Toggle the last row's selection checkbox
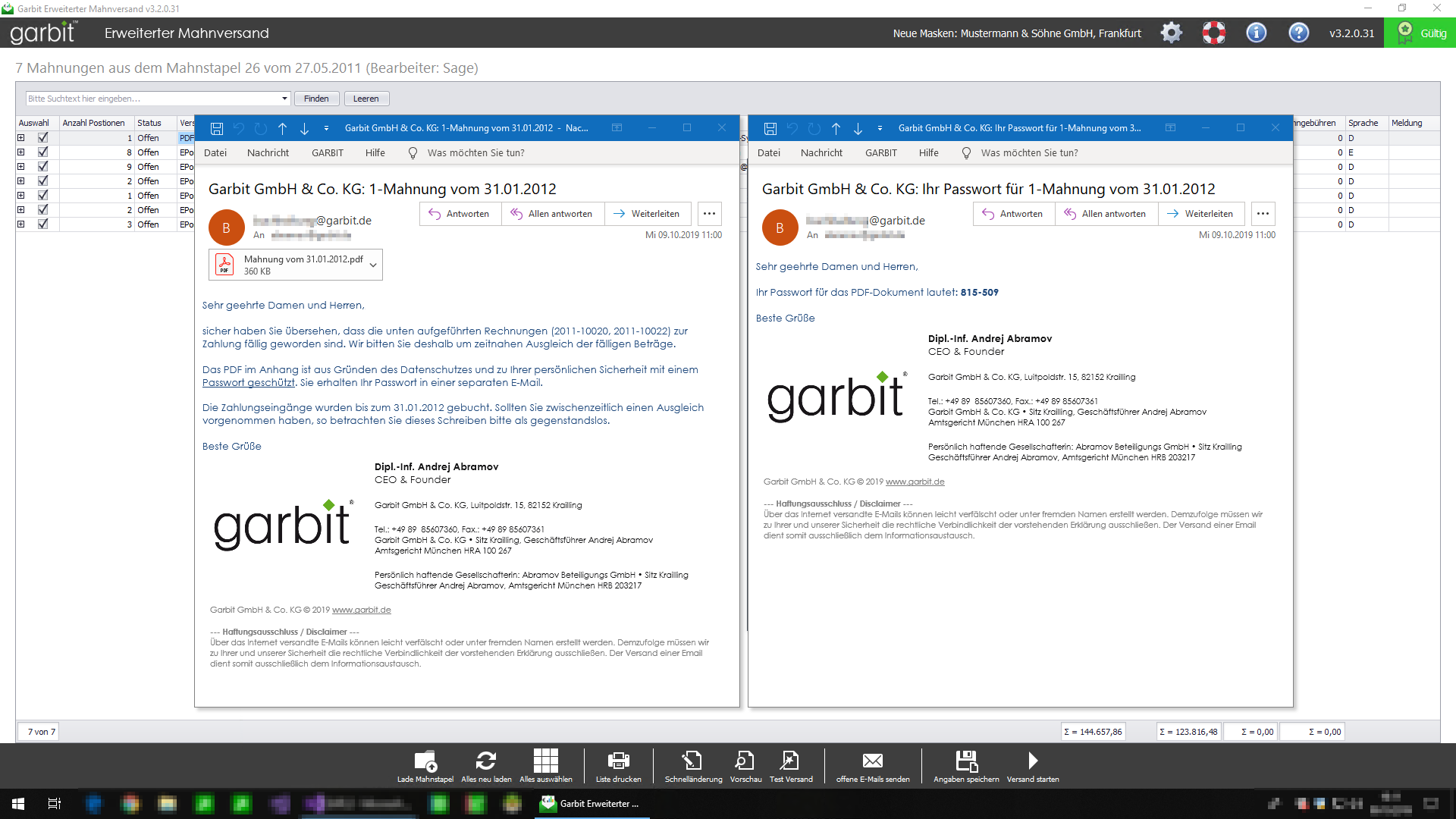Viewport: 1456px width, 819px height. pyautogui.click(x=43, y=224)
